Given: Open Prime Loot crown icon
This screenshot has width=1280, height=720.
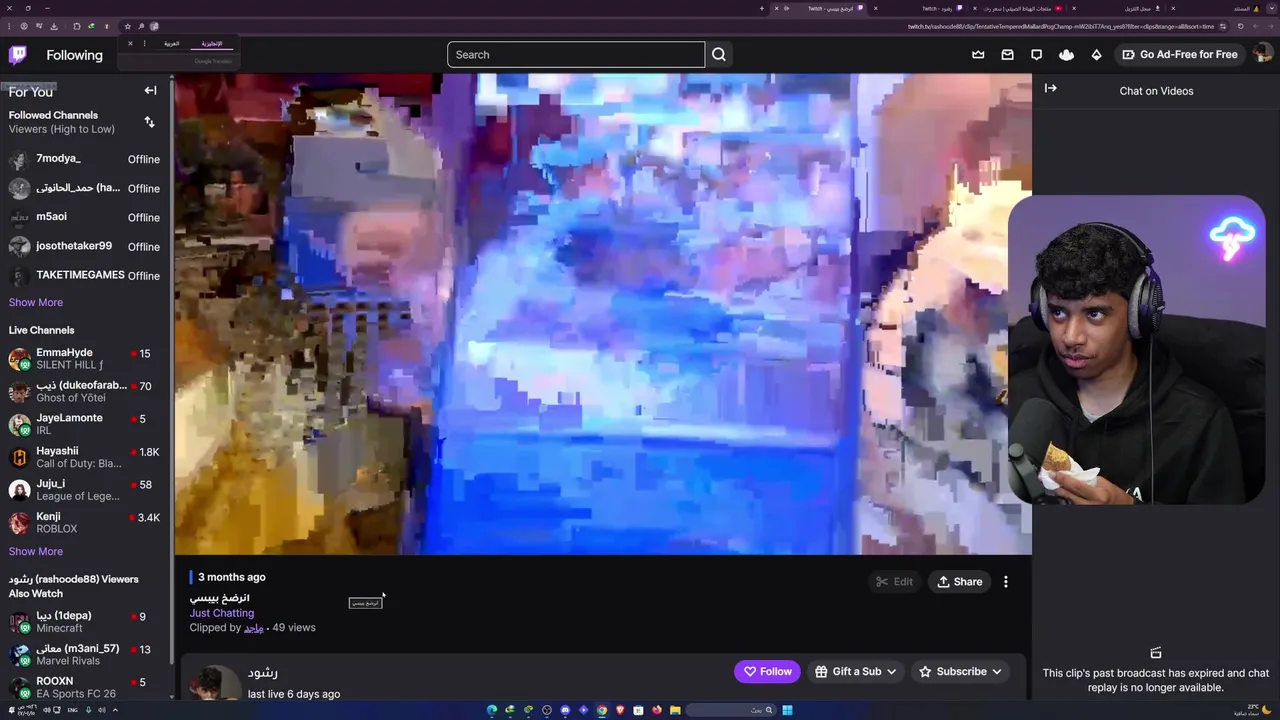Looking at the screenshot, I should tap(978, 55).
